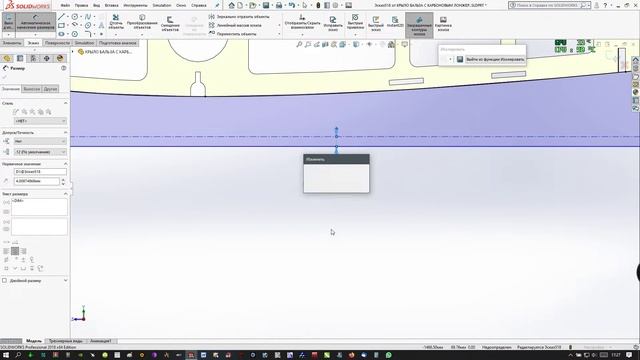Click the Instant2D tool
This screenshot has width=640, height=360.
[x=395, y=22]
